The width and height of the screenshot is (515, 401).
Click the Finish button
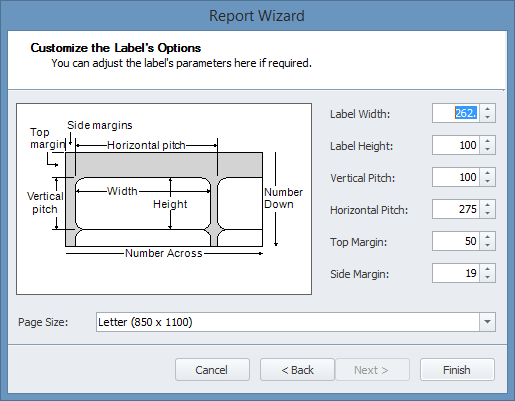[457, 370]
